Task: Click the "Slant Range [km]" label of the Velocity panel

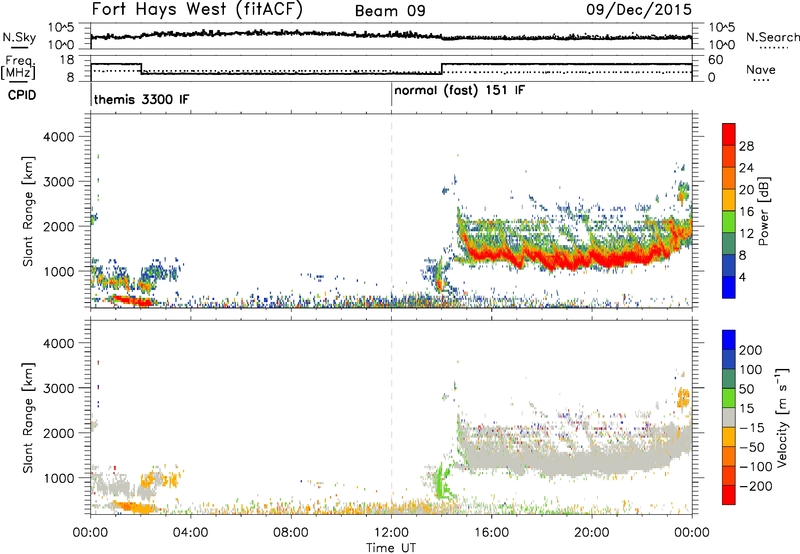Action: click(x=28, y=418)
